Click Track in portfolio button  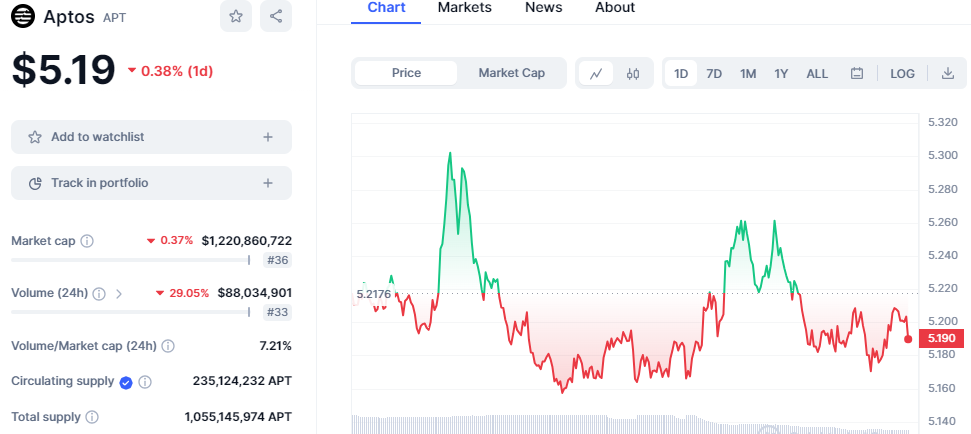[x=151, y=183]
